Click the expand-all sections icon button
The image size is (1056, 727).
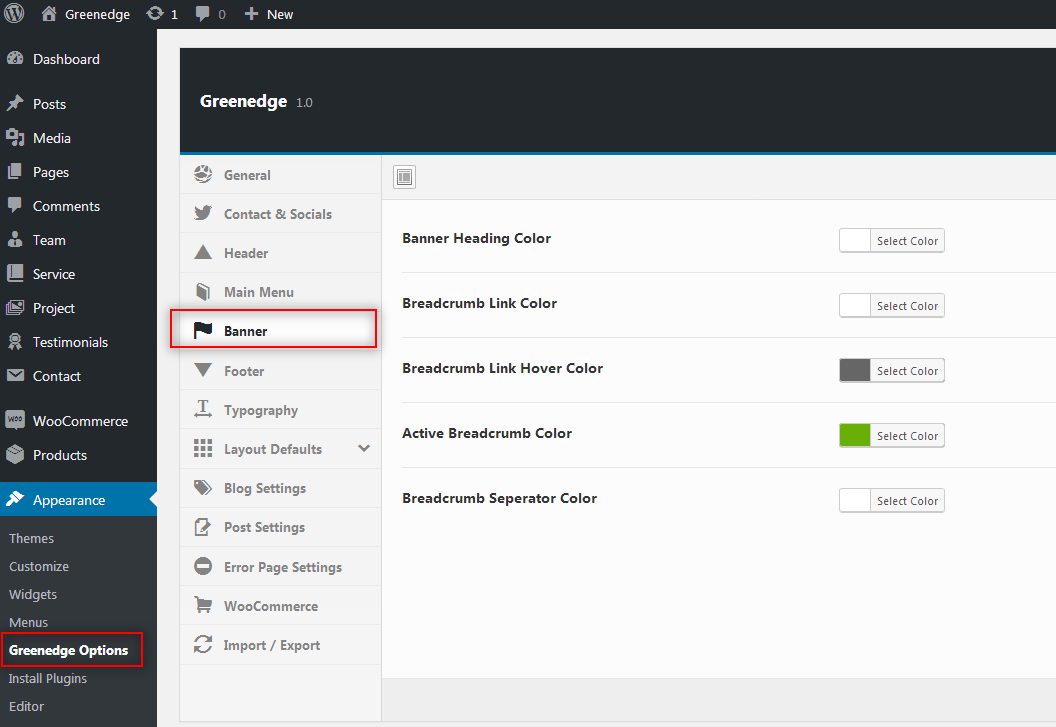(x=404, y=177)
